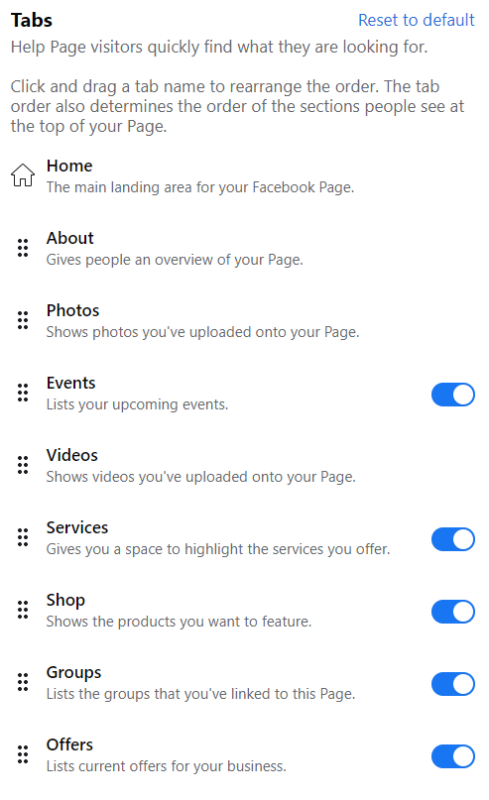Click the Home house icon
This screenshot has height=800, width=489.
23,175
